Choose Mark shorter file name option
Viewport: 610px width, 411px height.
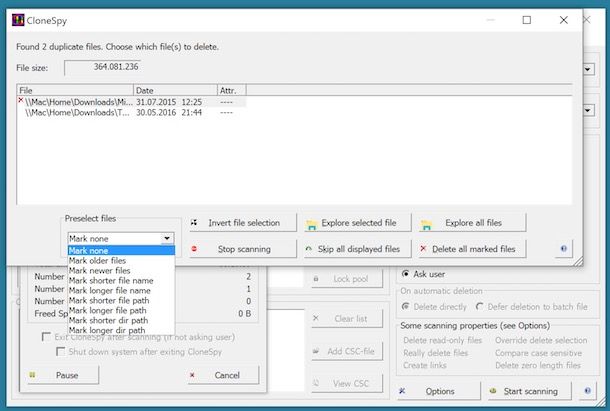pos(121,281)
